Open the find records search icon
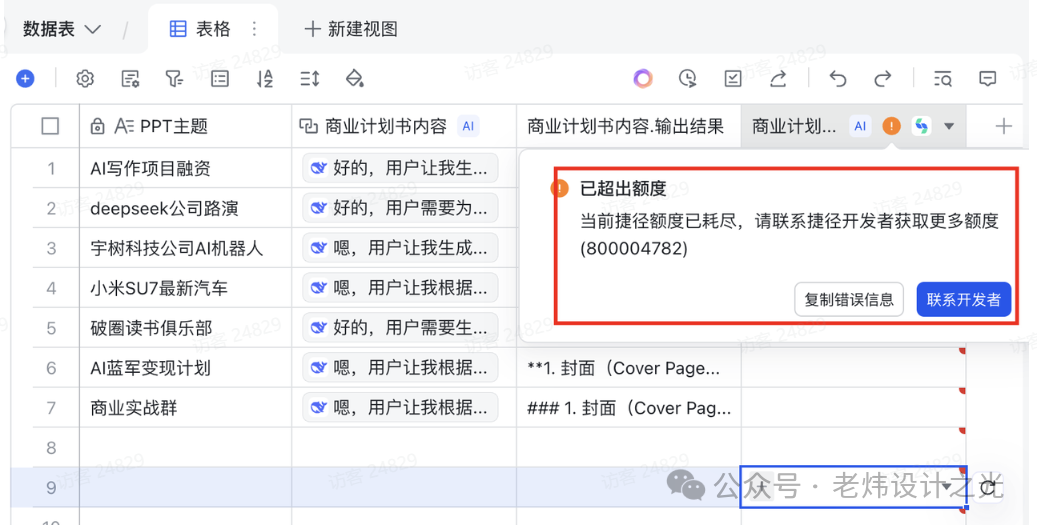This screenshot has height=527, width=1037. pyautogui.click(x=942, y=79)
